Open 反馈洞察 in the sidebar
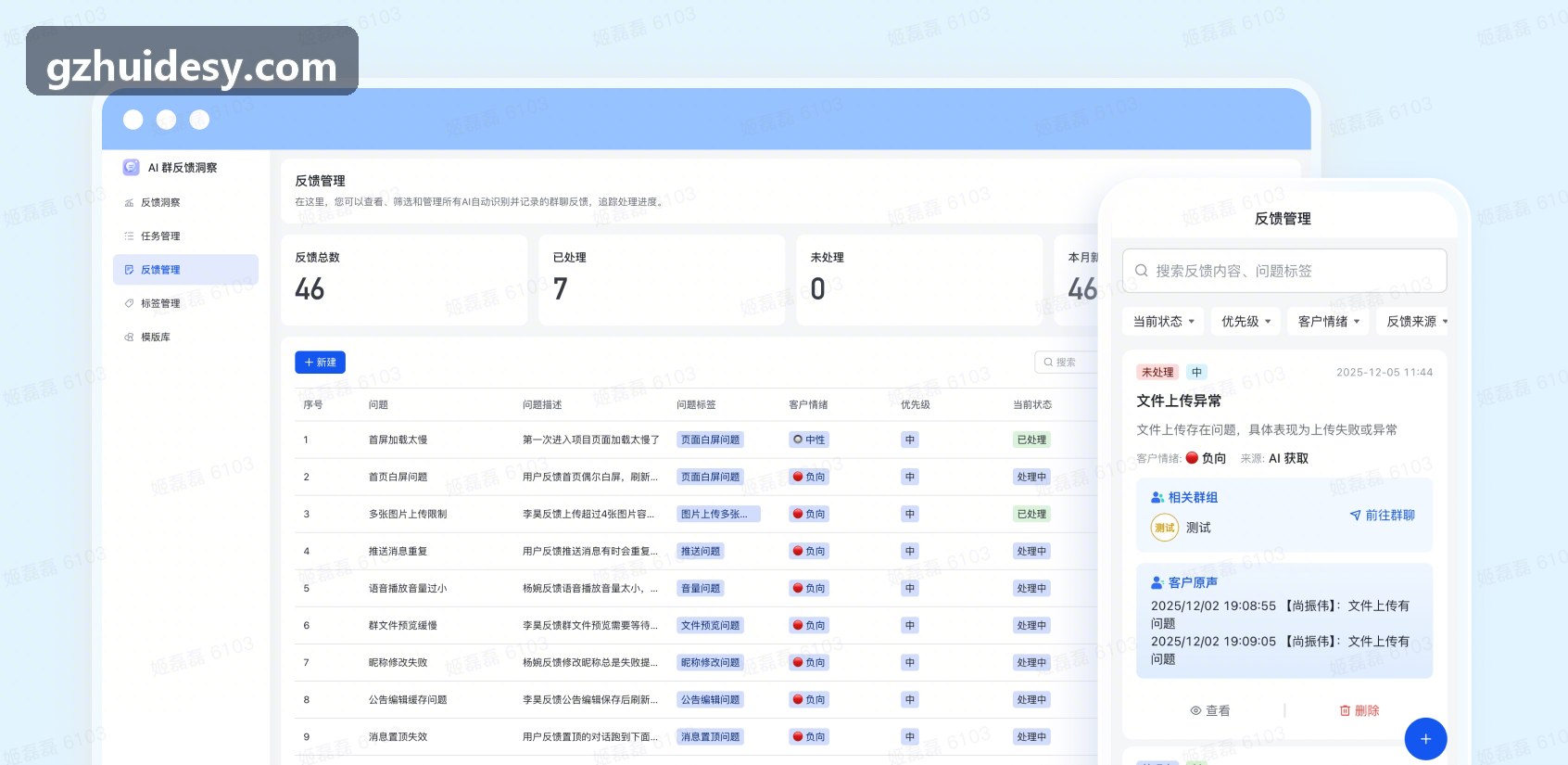The image size is (1568, 765). [x=160, y=202]
